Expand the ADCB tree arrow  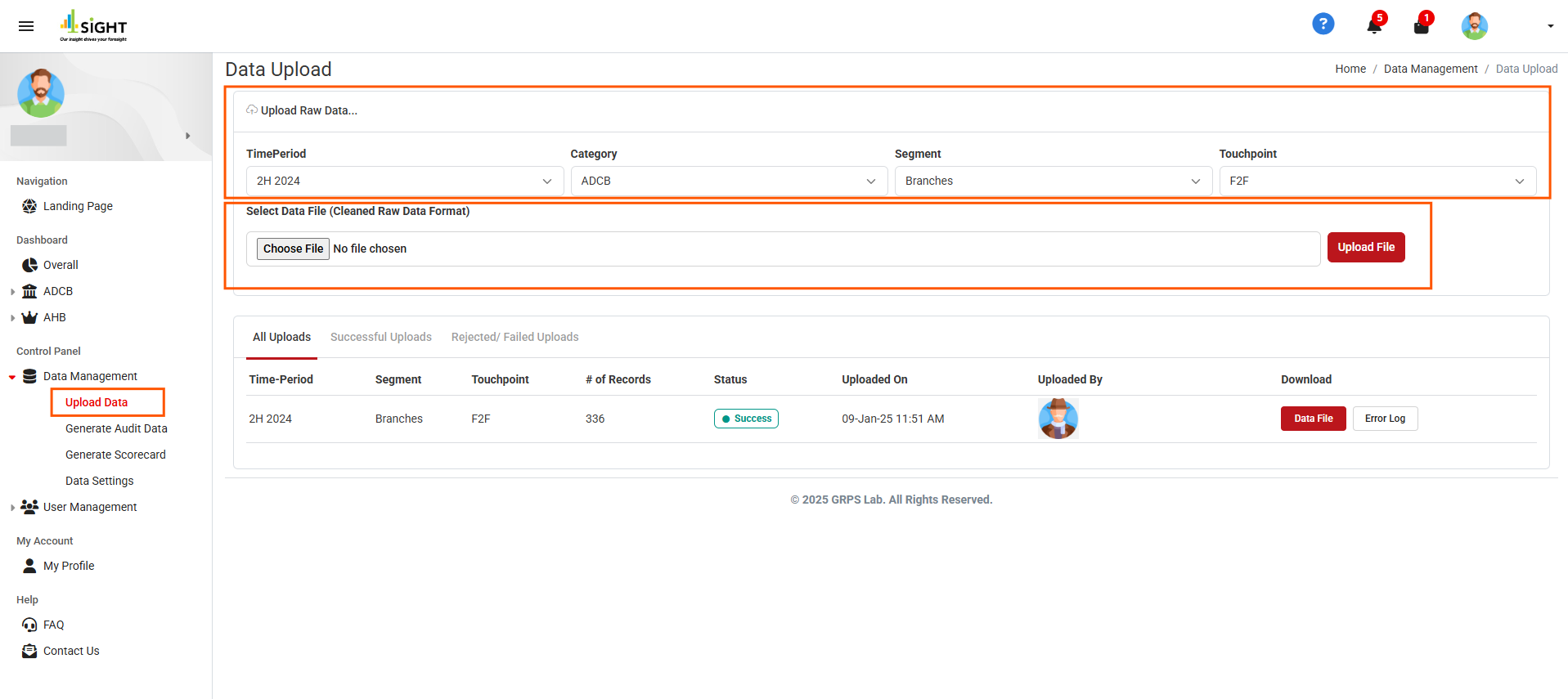coord(12,292)
